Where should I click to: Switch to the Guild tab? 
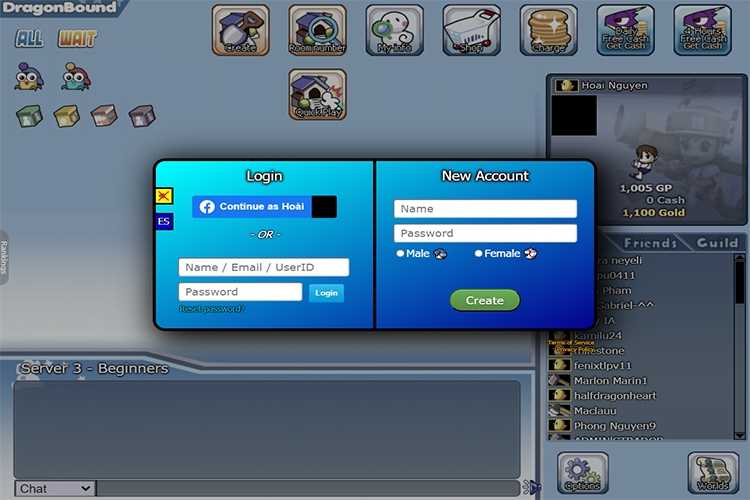(x=717, y=243)
